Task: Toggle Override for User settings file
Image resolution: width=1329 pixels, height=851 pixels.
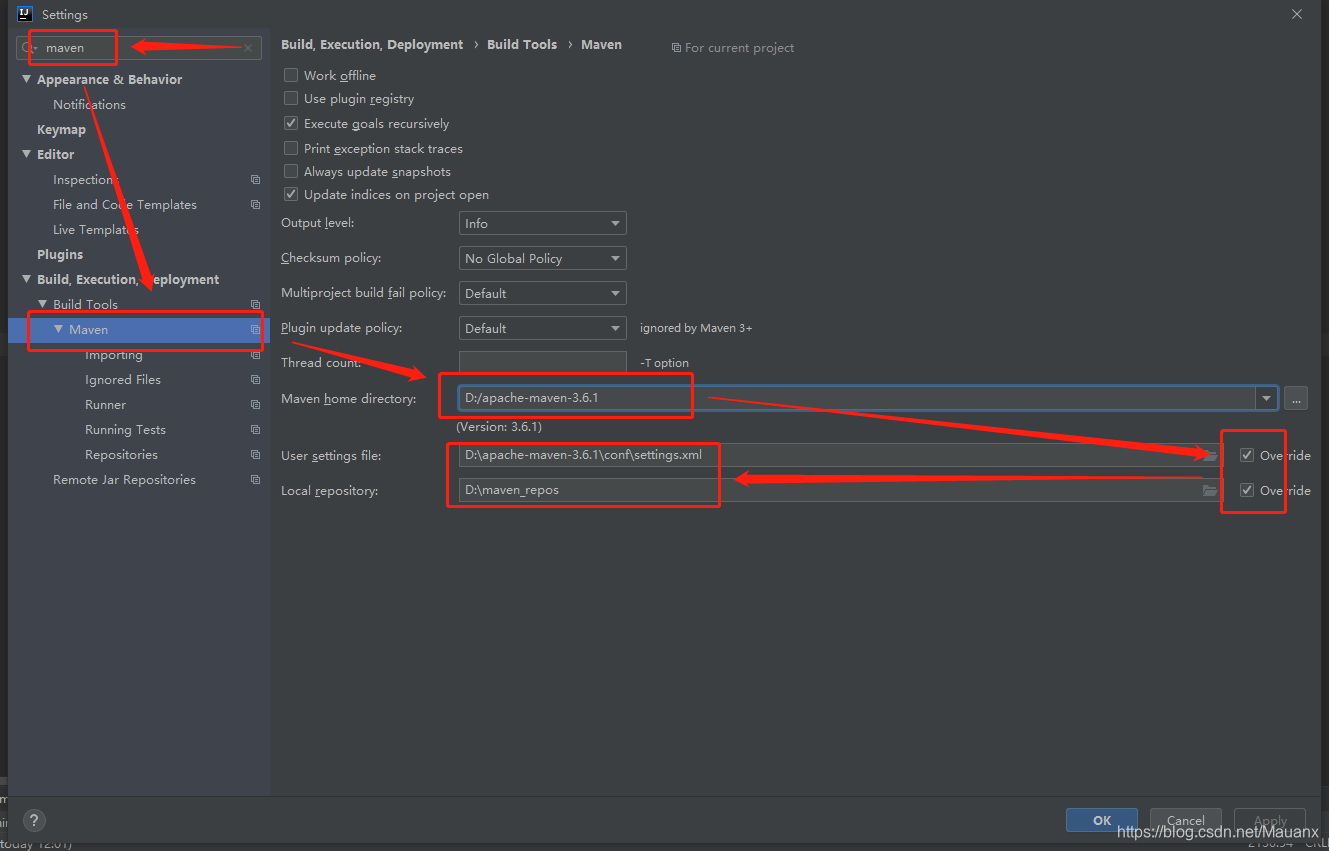Action: (1247, 455)
